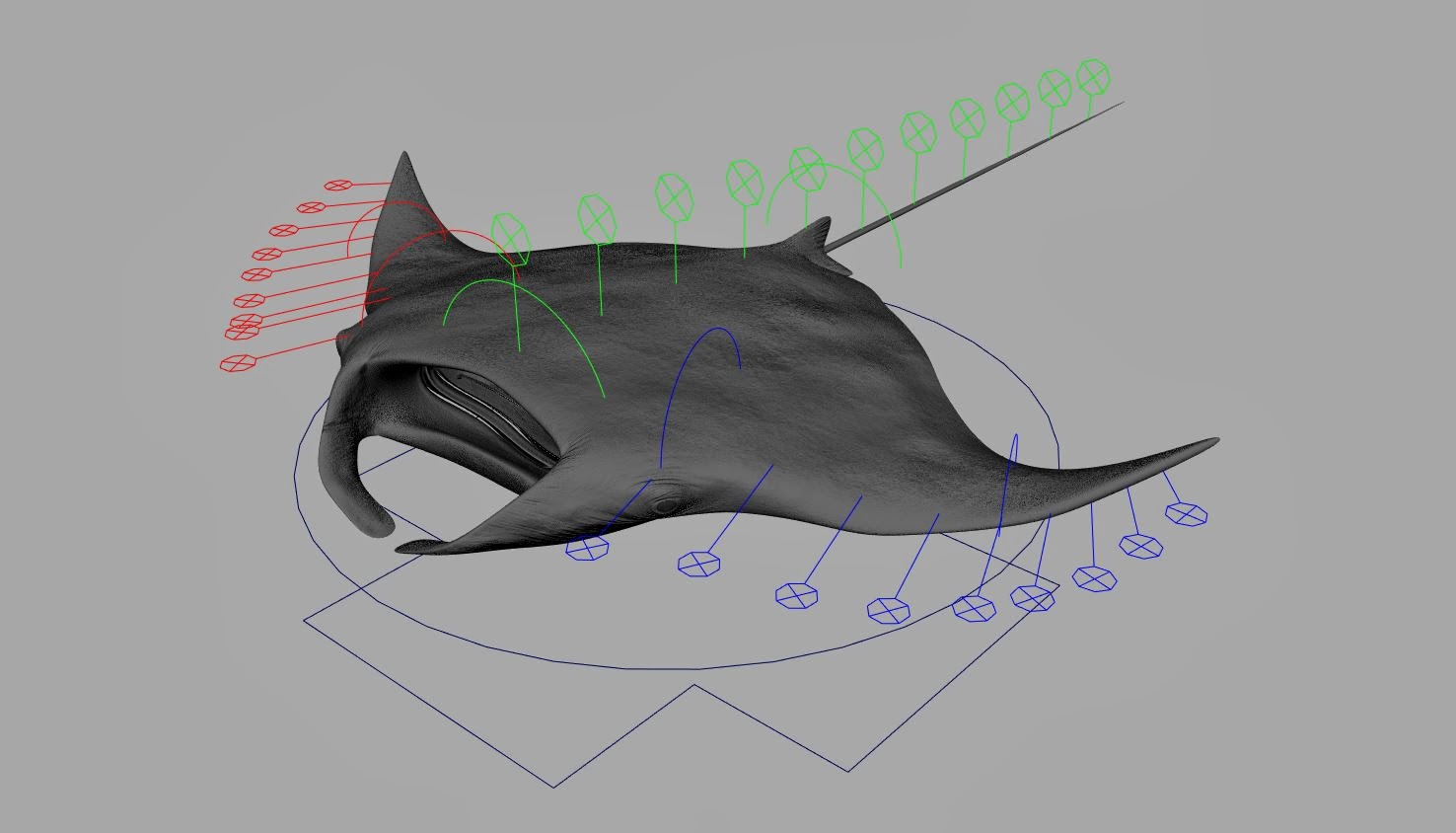Select the topmost red circle control

(338, 185)
